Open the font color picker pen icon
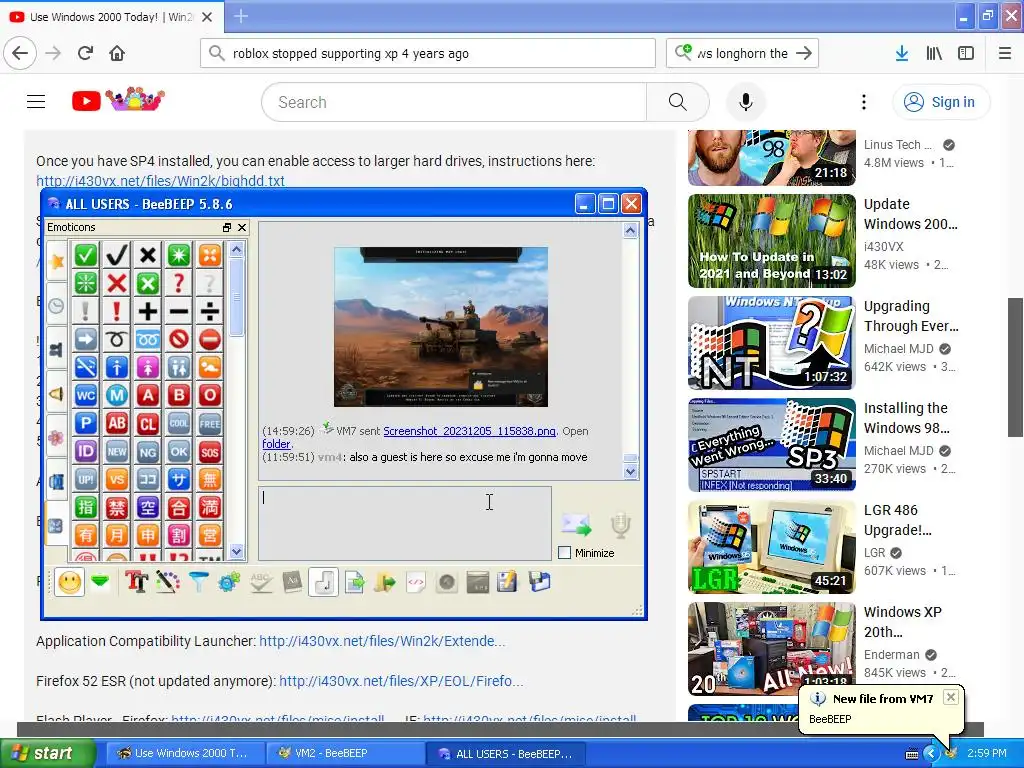 [x=168, y=581]
